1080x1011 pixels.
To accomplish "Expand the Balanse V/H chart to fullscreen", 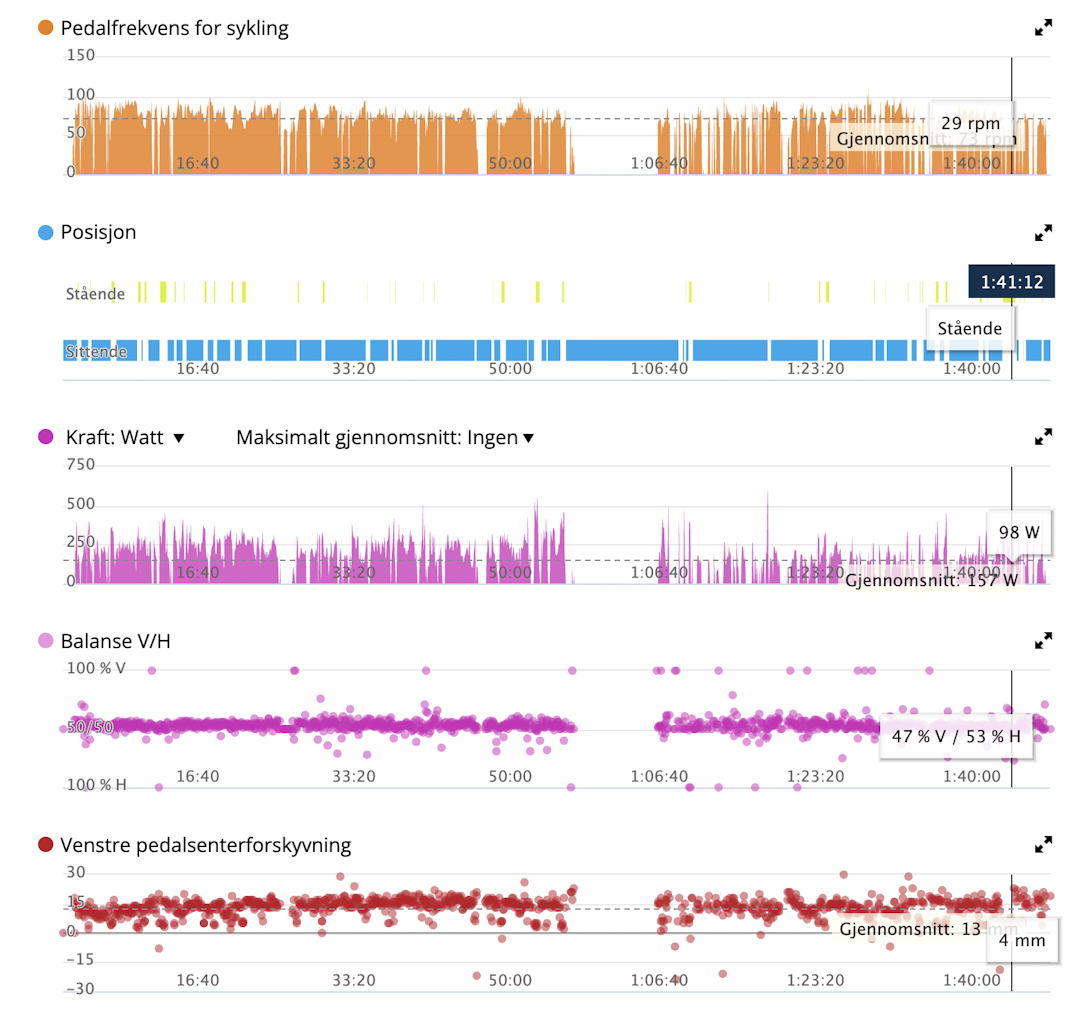I will [1044, 641].
